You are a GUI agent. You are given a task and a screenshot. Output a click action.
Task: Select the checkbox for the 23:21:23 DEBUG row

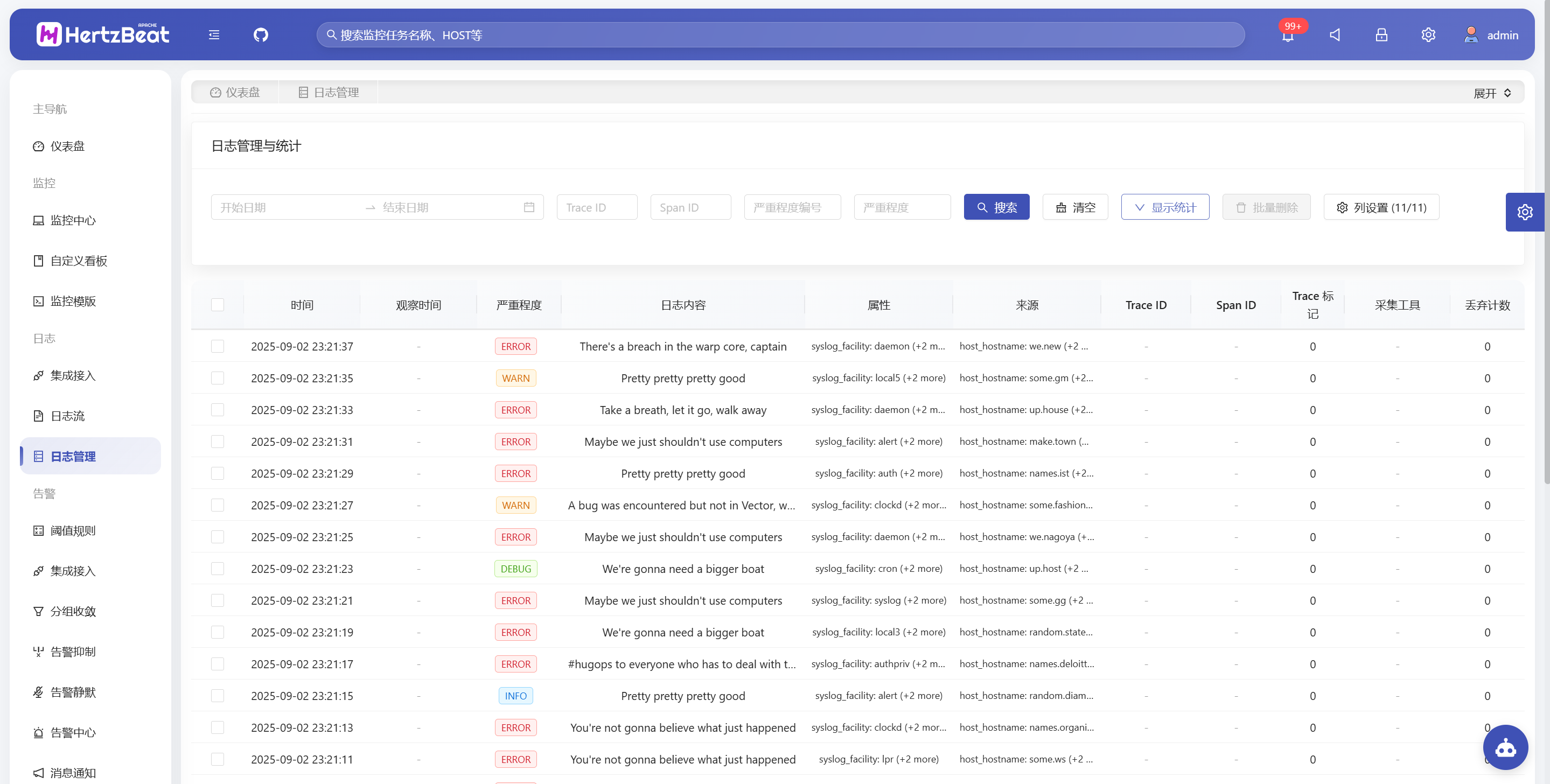(x=217, y=569)
